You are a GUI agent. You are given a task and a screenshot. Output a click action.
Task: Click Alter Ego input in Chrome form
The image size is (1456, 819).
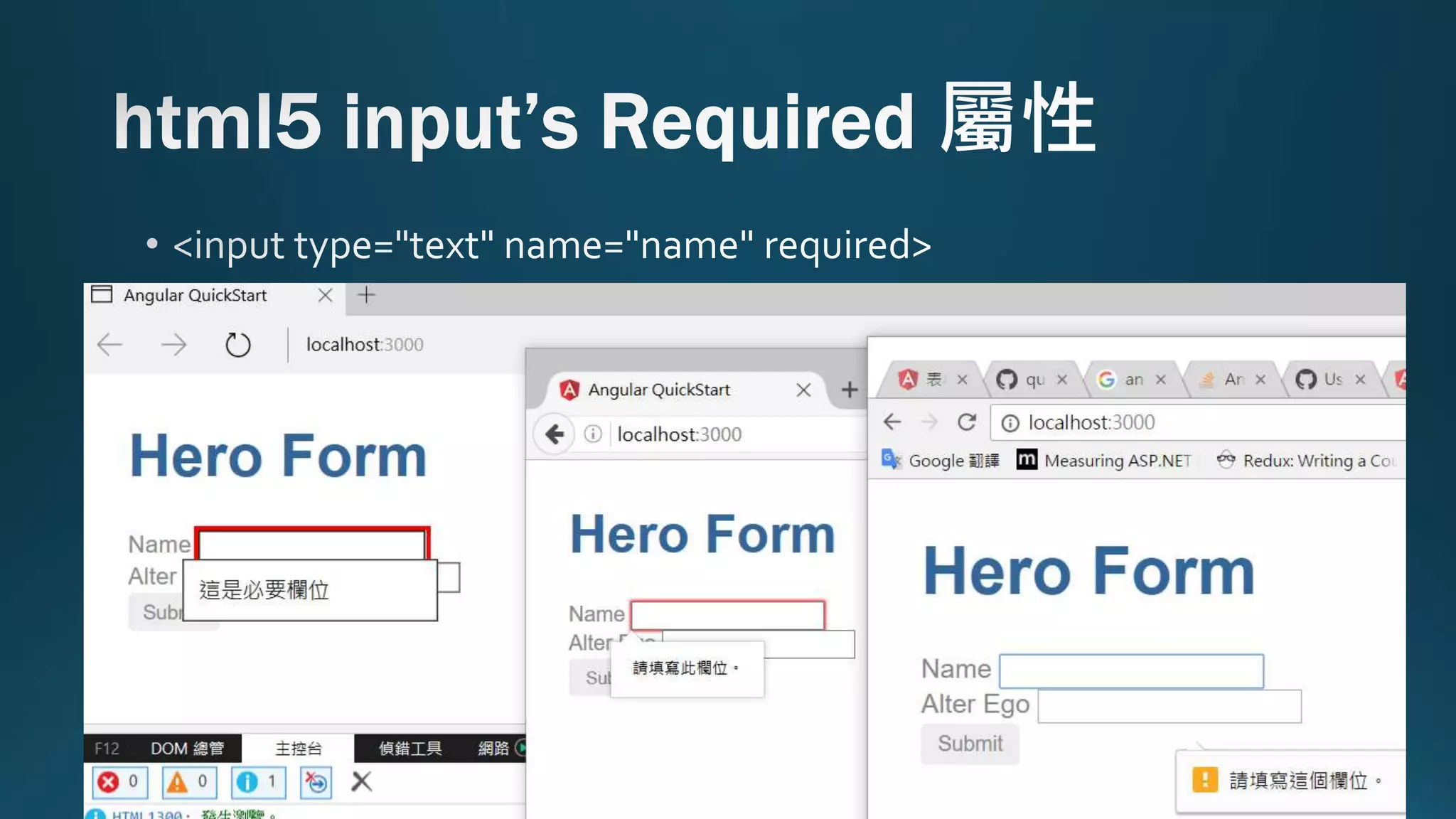click(1169, 706)
